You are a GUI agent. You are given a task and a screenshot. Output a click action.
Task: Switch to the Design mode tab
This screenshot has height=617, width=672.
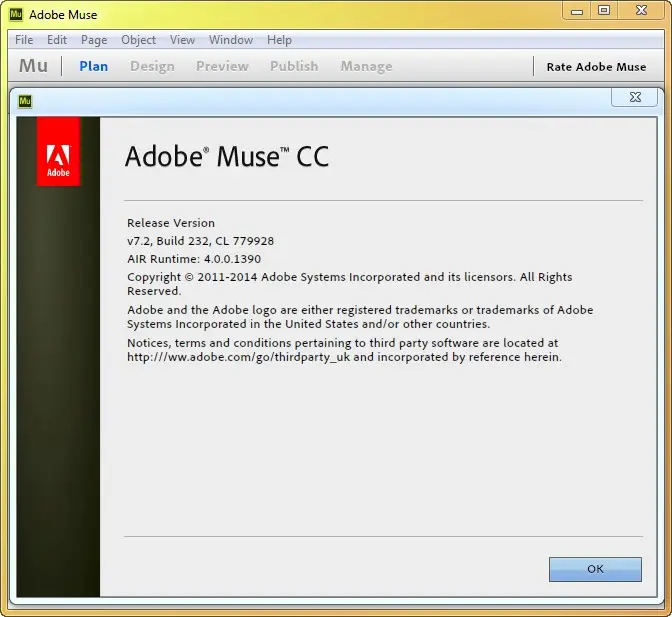point(152,66)
